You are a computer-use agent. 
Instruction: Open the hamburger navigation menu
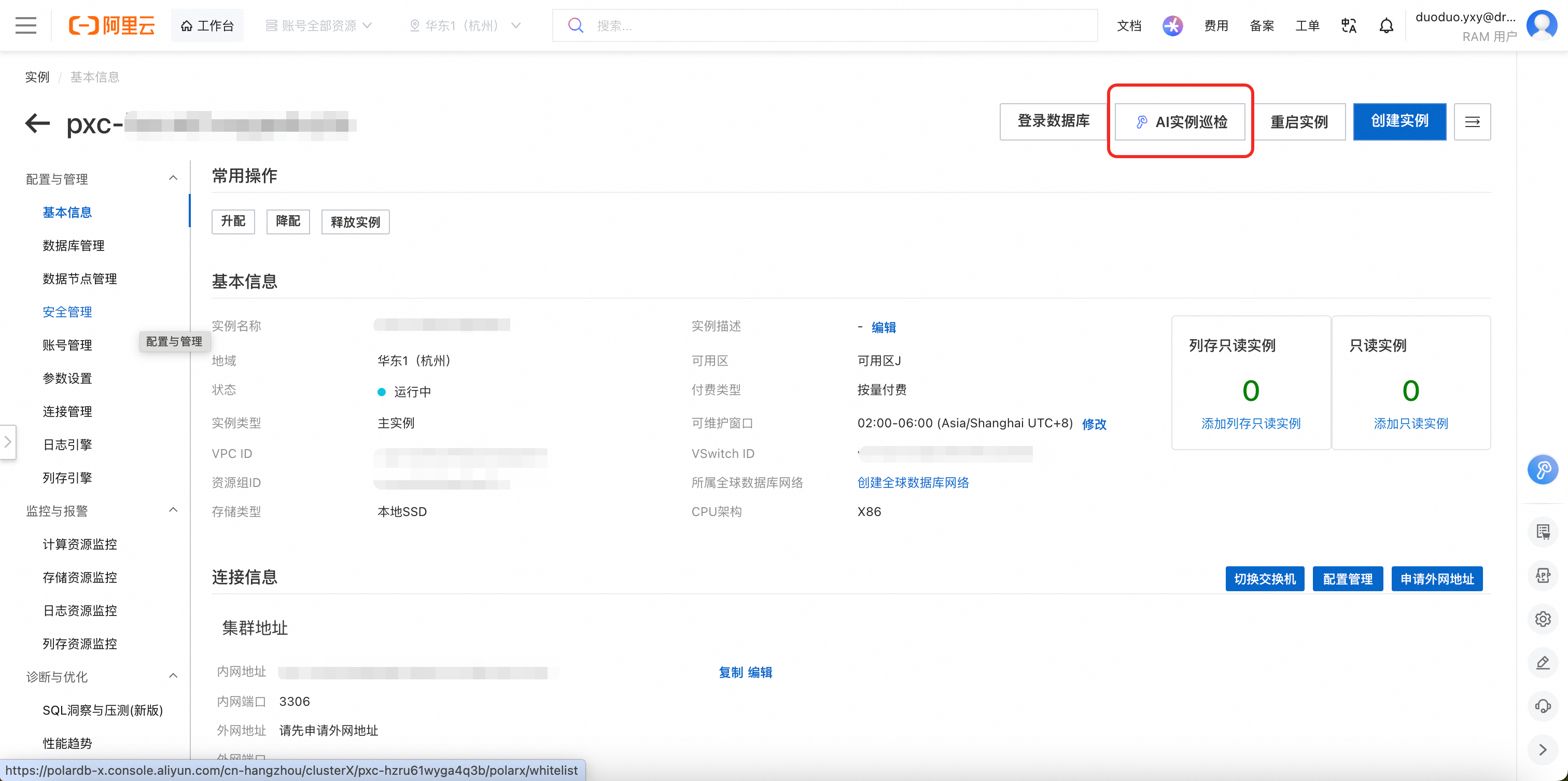tap(25, 25)
